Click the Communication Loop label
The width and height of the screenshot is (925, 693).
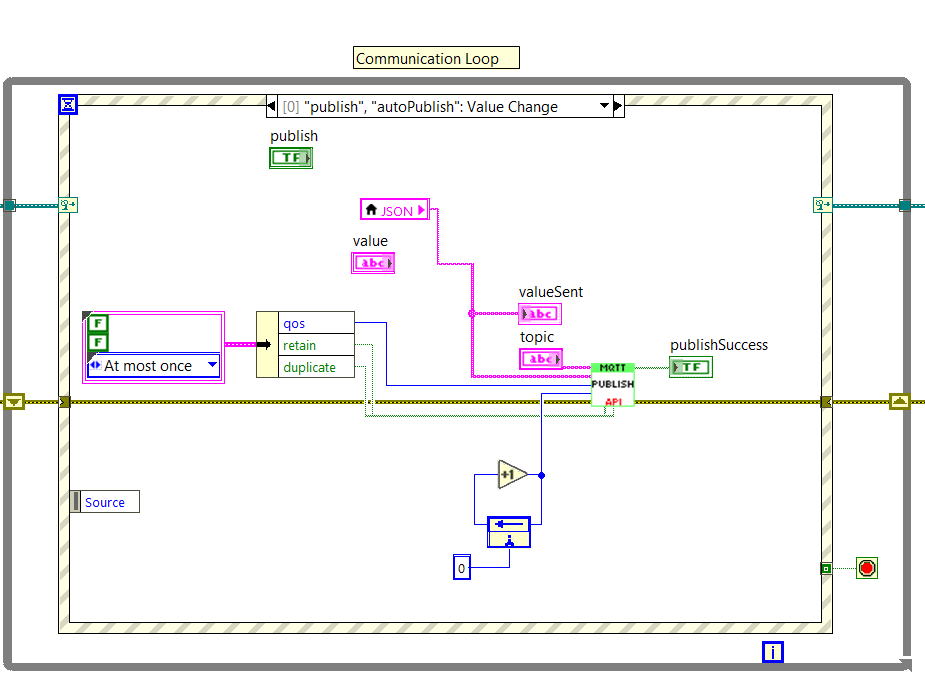436,58
